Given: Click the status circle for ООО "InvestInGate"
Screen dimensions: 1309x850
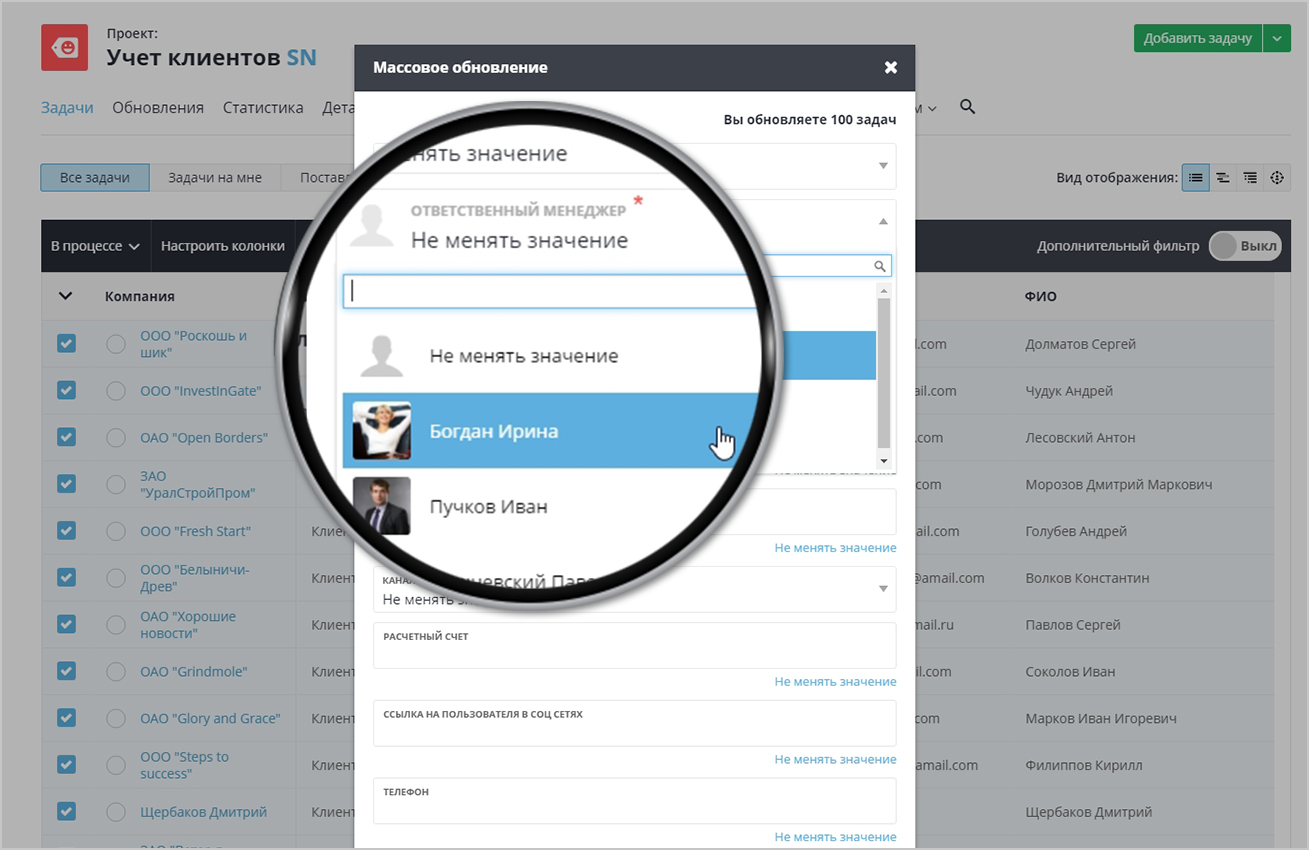Looking at the screenshot, I should 116,391.
